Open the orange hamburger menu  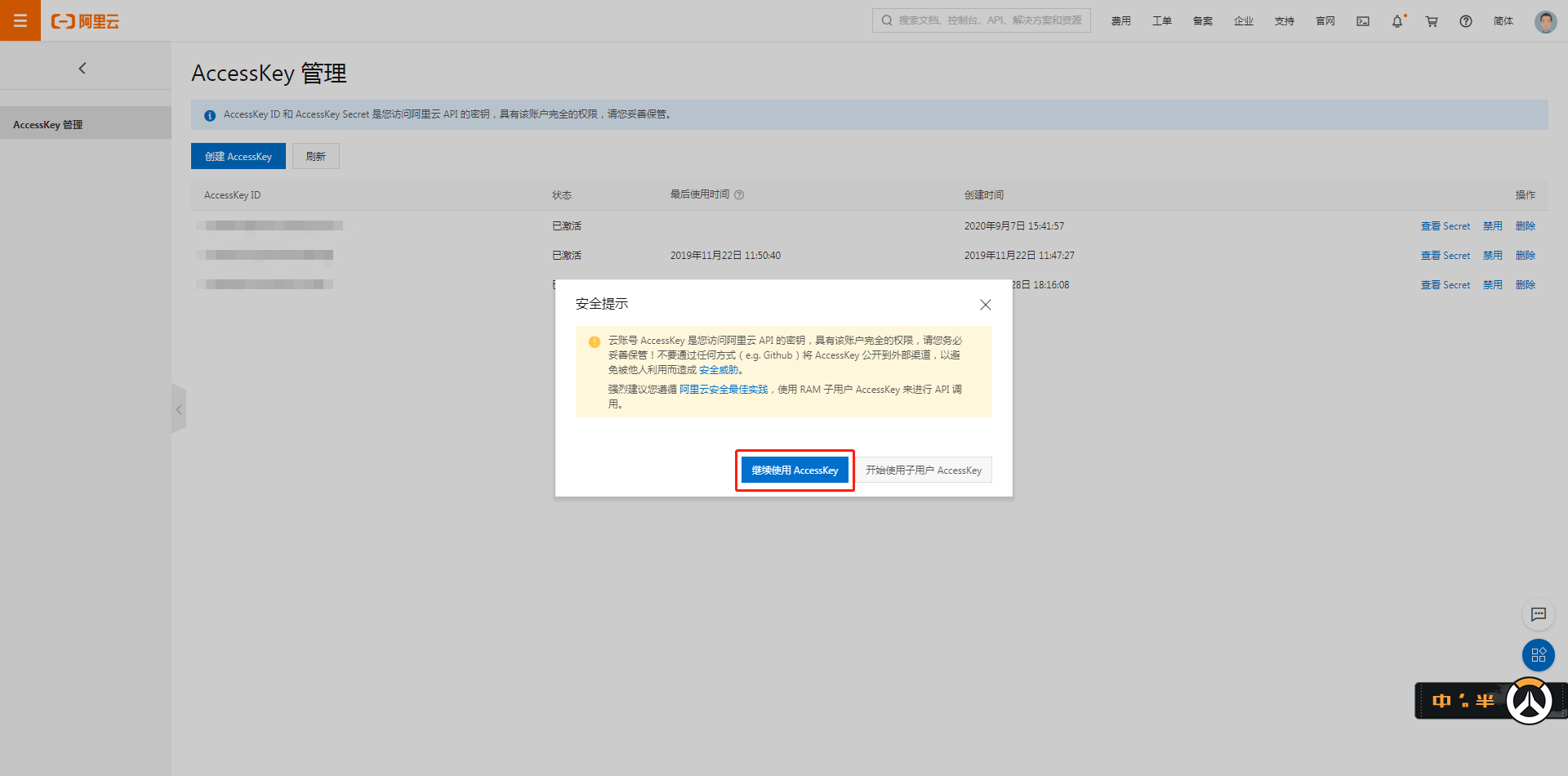coord(20,20)
